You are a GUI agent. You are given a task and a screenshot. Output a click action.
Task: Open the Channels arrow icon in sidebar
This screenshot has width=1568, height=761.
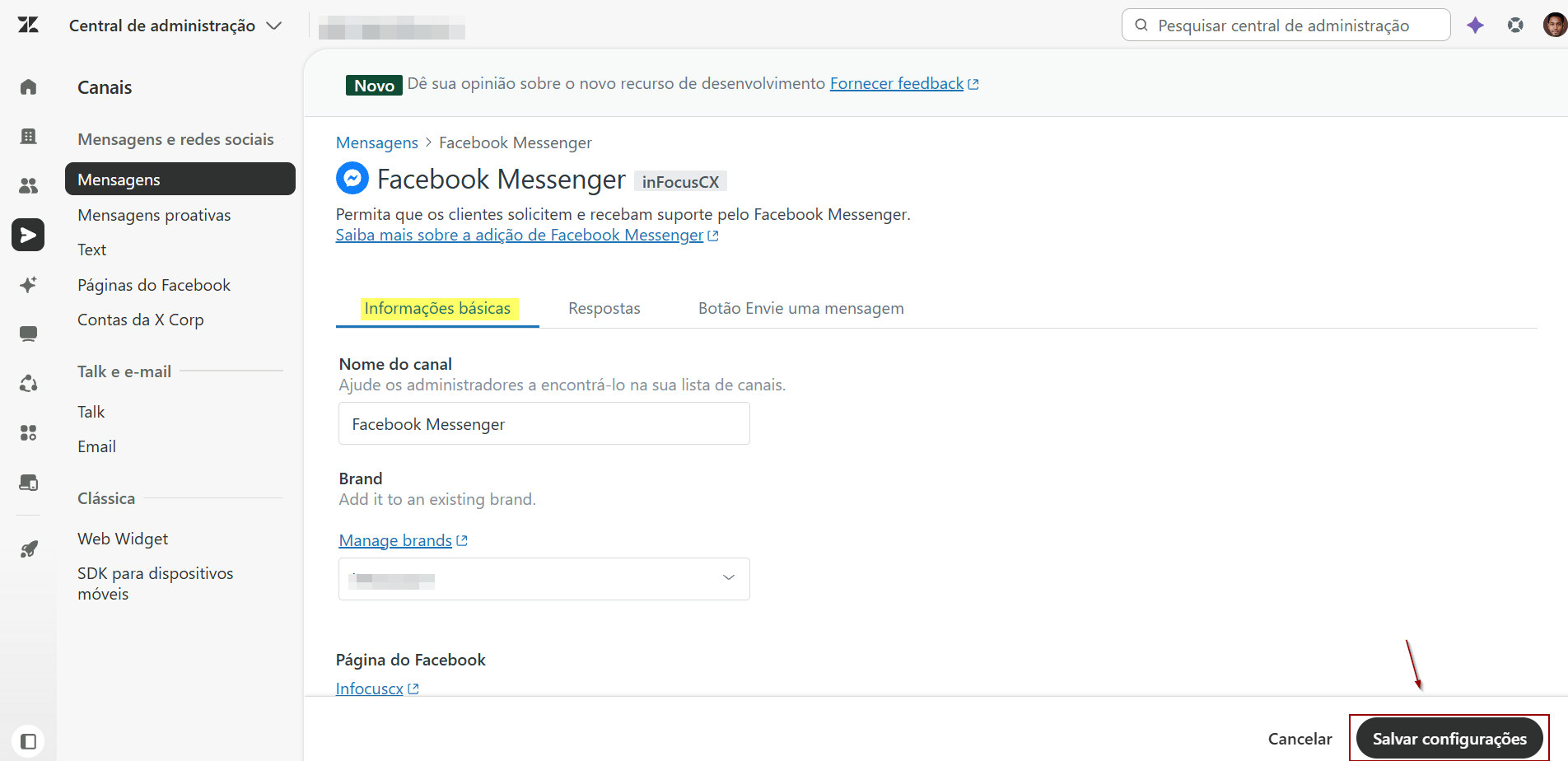(28, 235)
